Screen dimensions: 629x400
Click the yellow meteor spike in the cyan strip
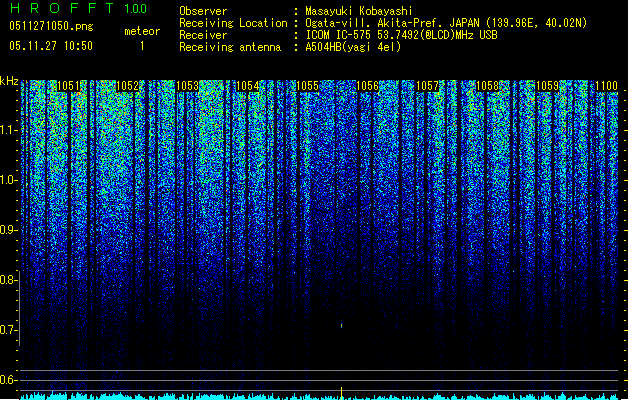pos(341,393)
